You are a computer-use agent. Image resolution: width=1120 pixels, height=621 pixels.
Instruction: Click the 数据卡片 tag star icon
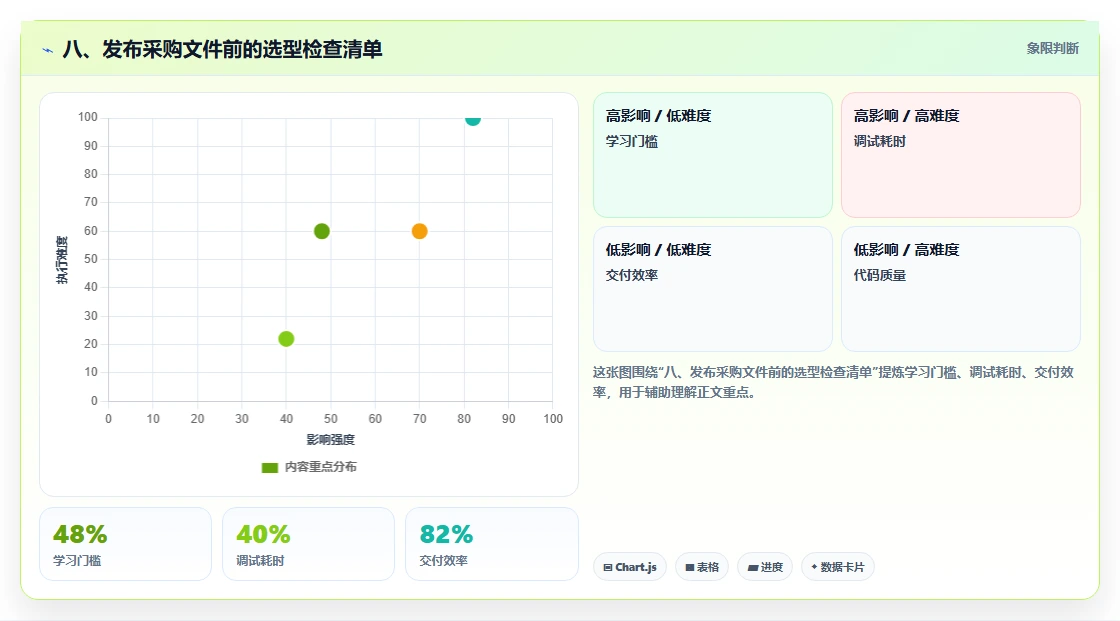click(x=814, y=567)
